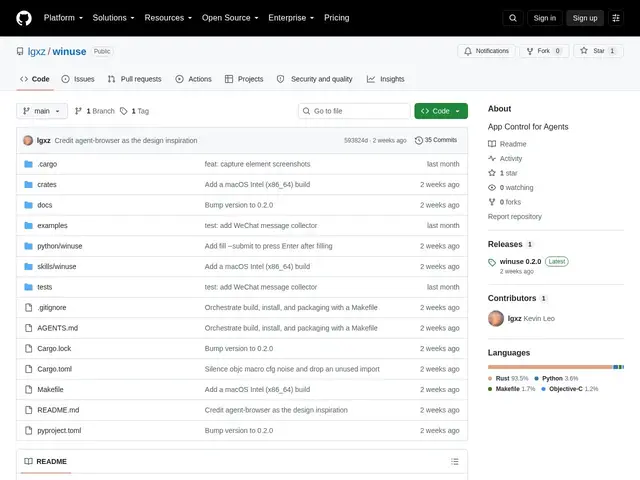Open the README outline list icon
640x480 pixels.
(455, 462)
